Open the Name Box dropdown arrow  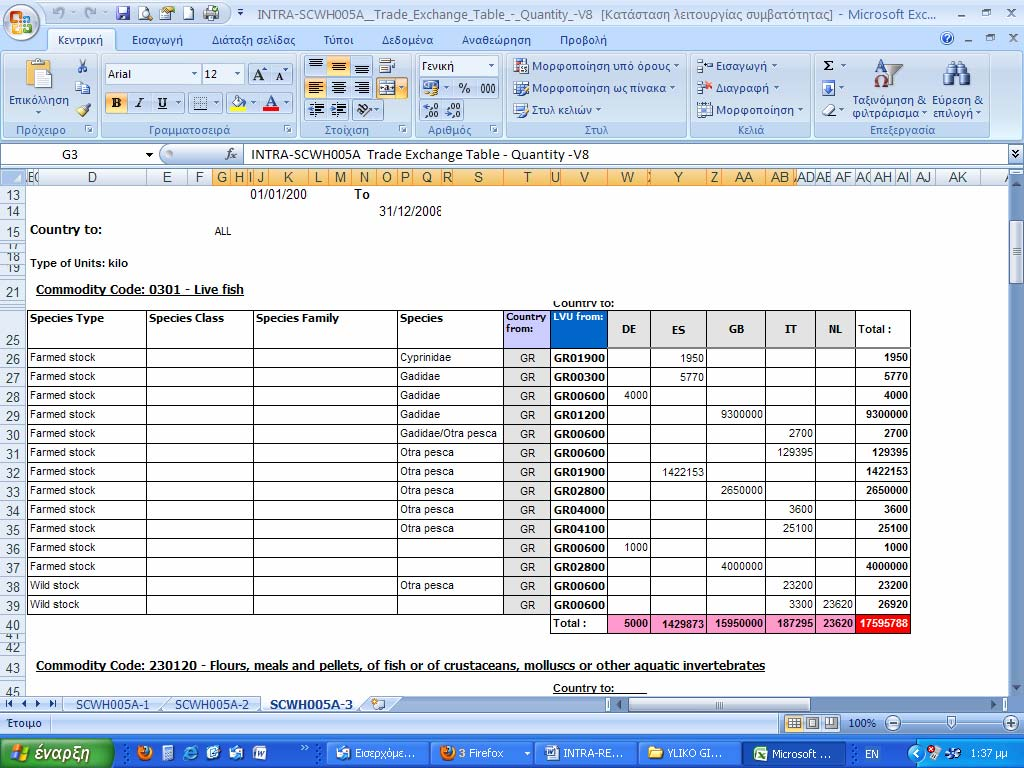[x=150, y=155]
